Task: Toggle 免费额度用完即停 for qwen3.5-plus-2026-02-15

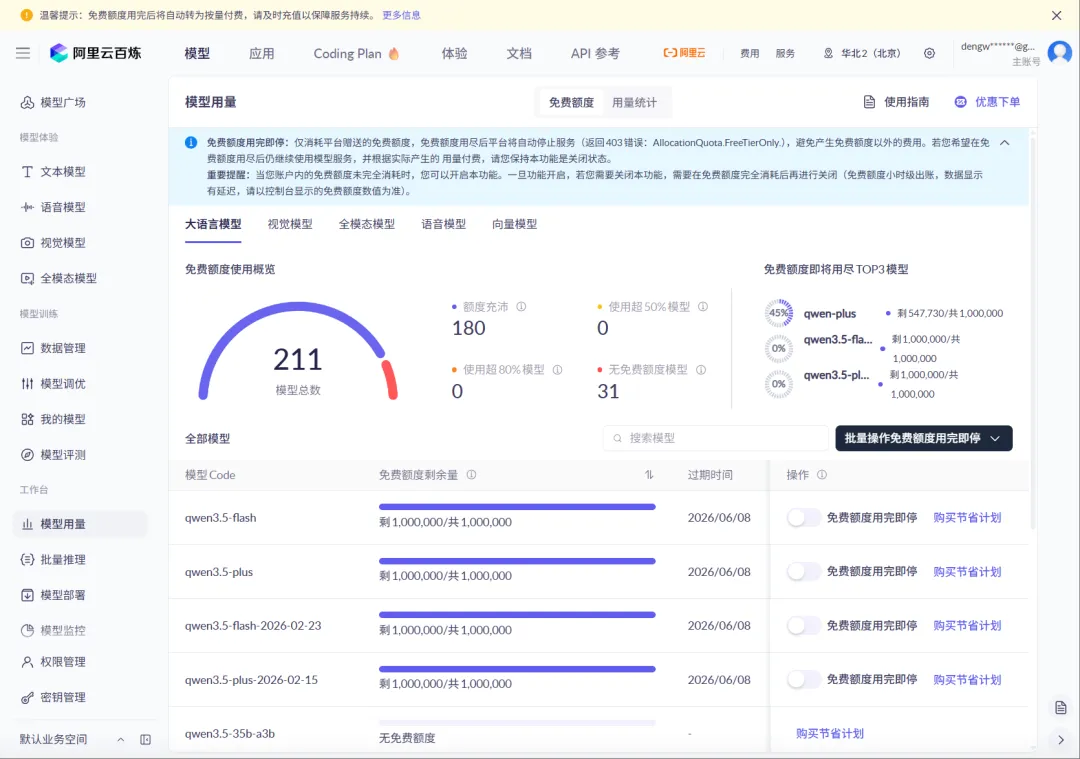Action: [x=804, y=679]
